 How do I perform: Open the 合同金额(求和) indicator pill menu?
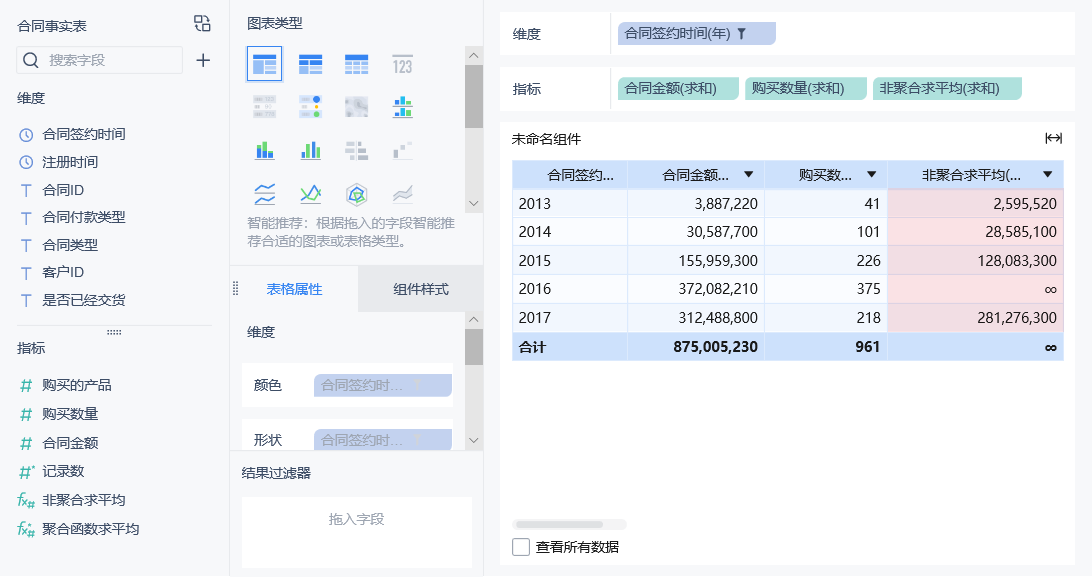678,88
